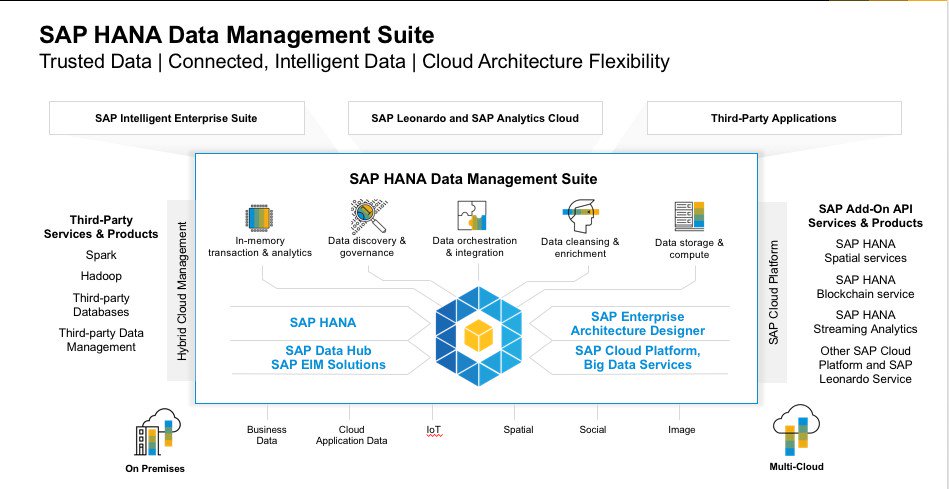Click SAP Data Hub SAP EIM Solutions label

pos(328,358)
